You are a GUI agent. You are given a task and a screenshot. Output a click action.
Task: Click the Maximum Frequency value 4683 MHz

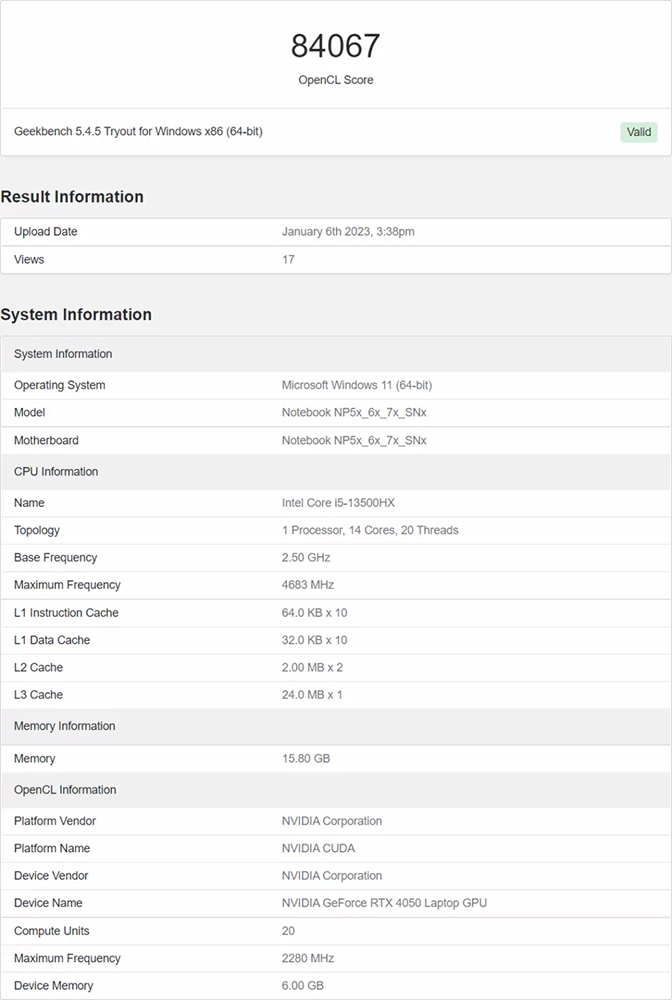coord(308,585)
